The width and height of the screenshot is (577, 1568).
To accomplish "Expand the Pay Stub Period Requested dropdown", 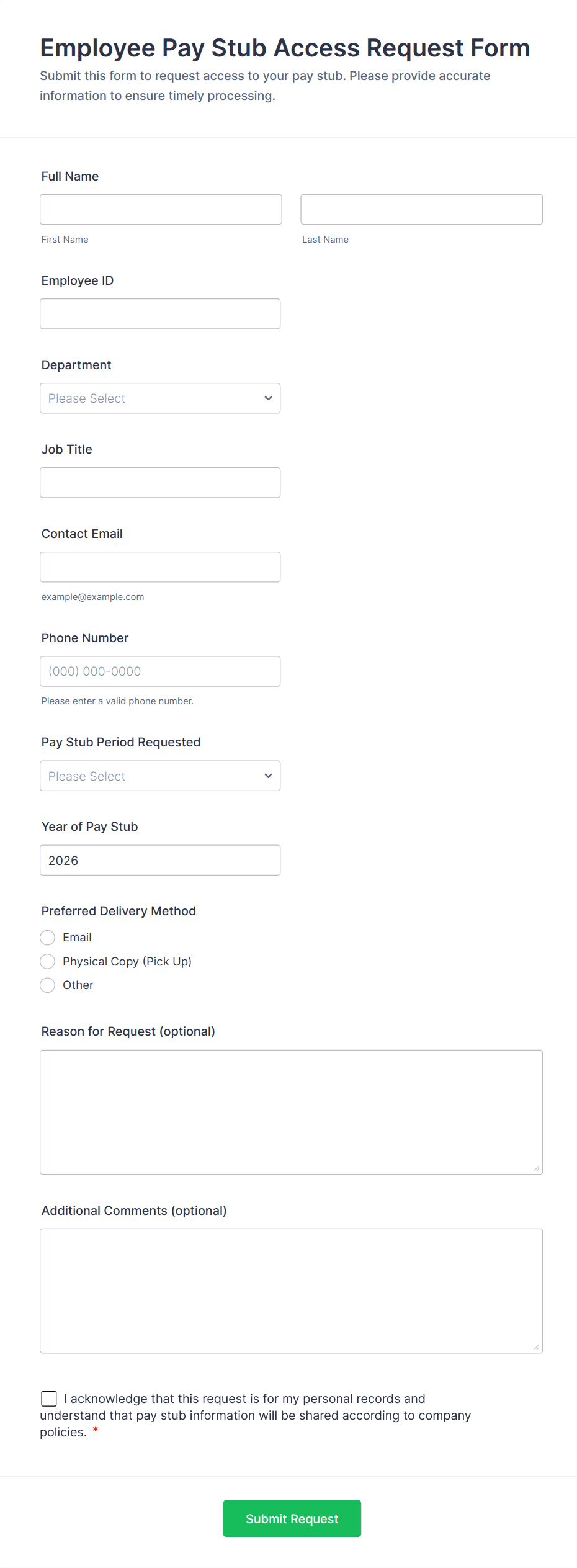I will [x=160, y=776].
